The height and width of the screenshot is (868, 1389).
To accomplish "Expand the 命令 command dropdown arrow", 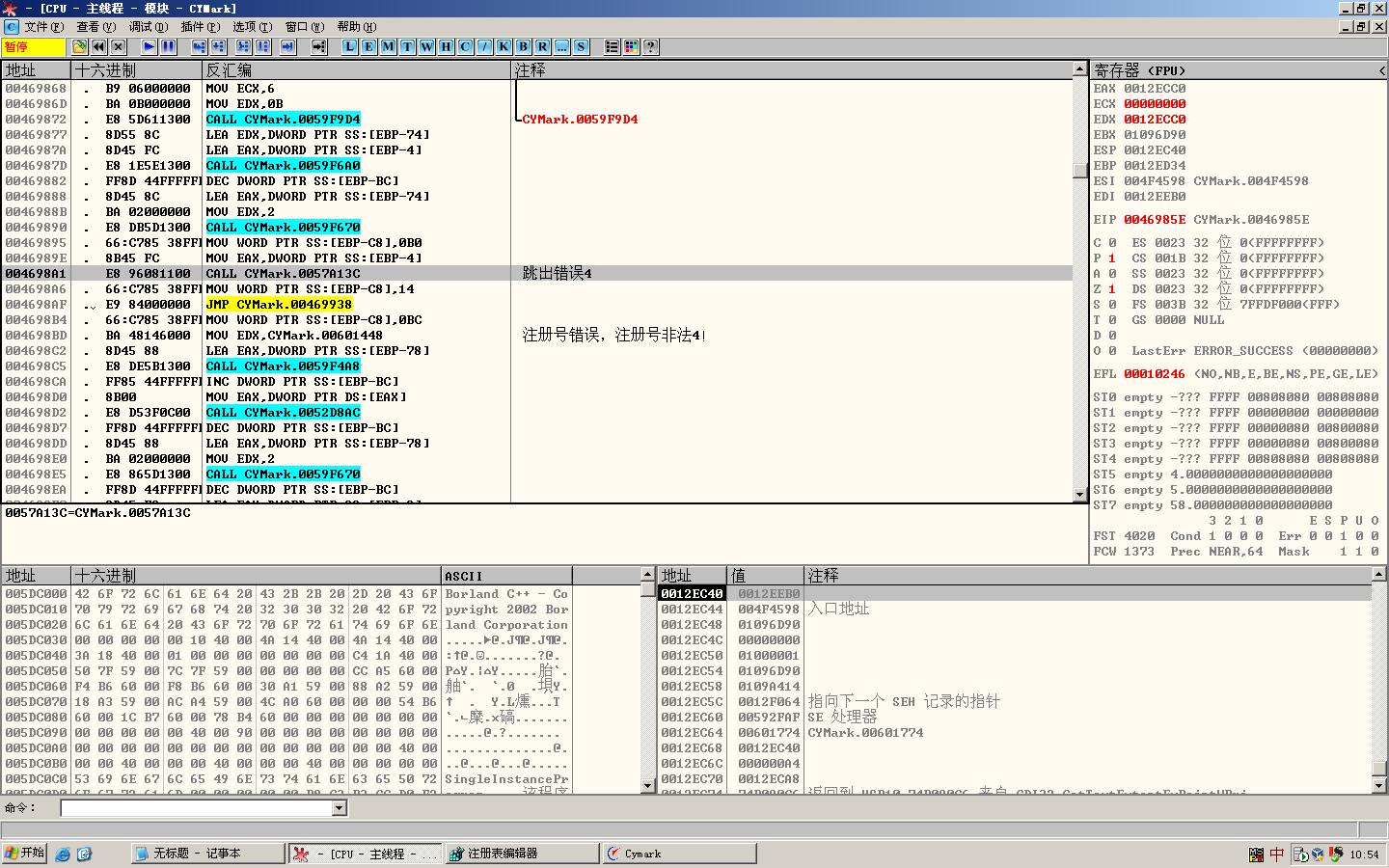I will tap(339, 808).
